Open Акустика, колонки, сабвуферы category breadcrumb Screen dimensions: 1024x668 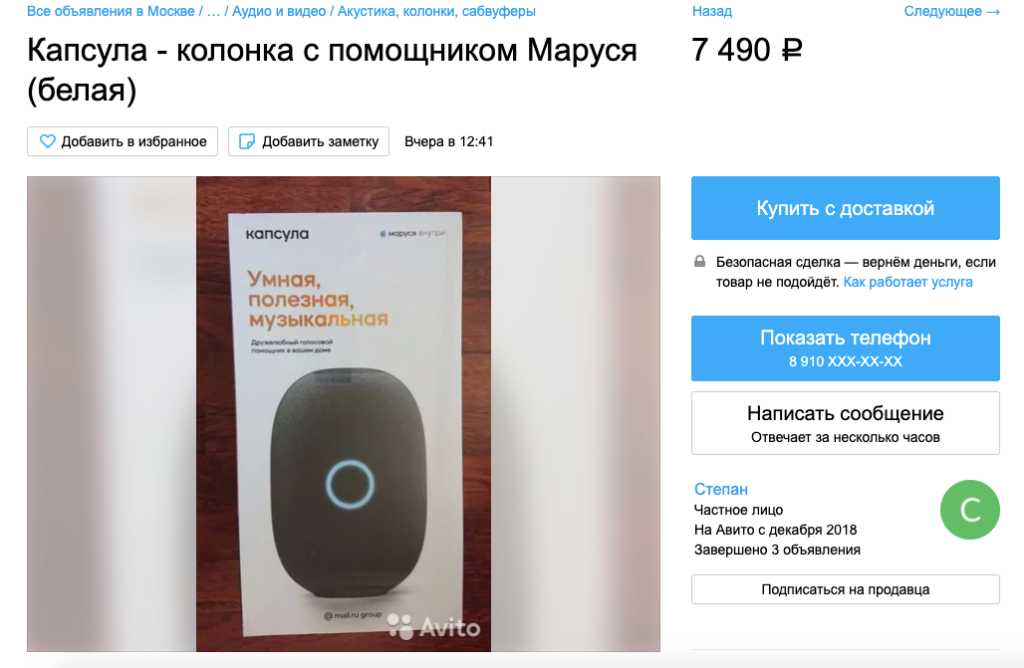click(436, 11)
